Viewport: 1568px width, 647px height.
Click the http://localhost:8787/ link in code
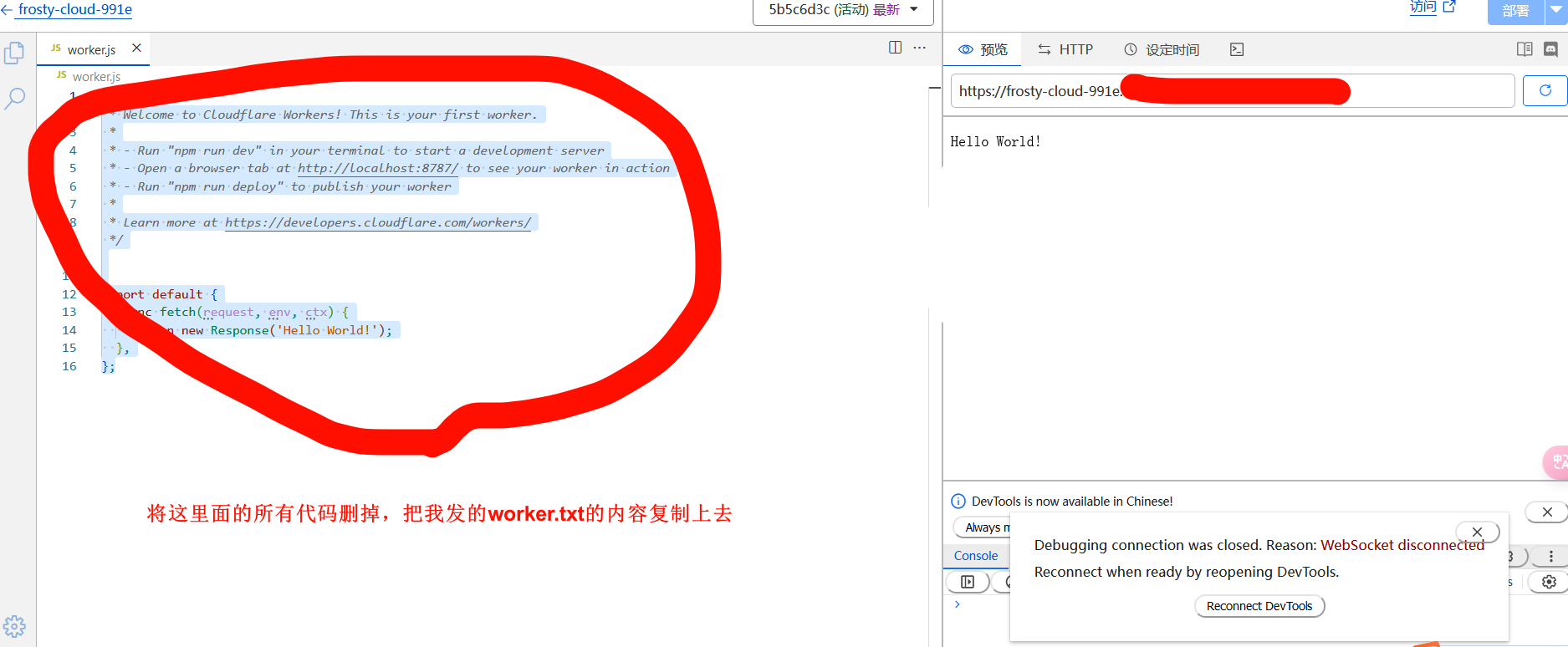pyautogui.click(x=378, y=168)
